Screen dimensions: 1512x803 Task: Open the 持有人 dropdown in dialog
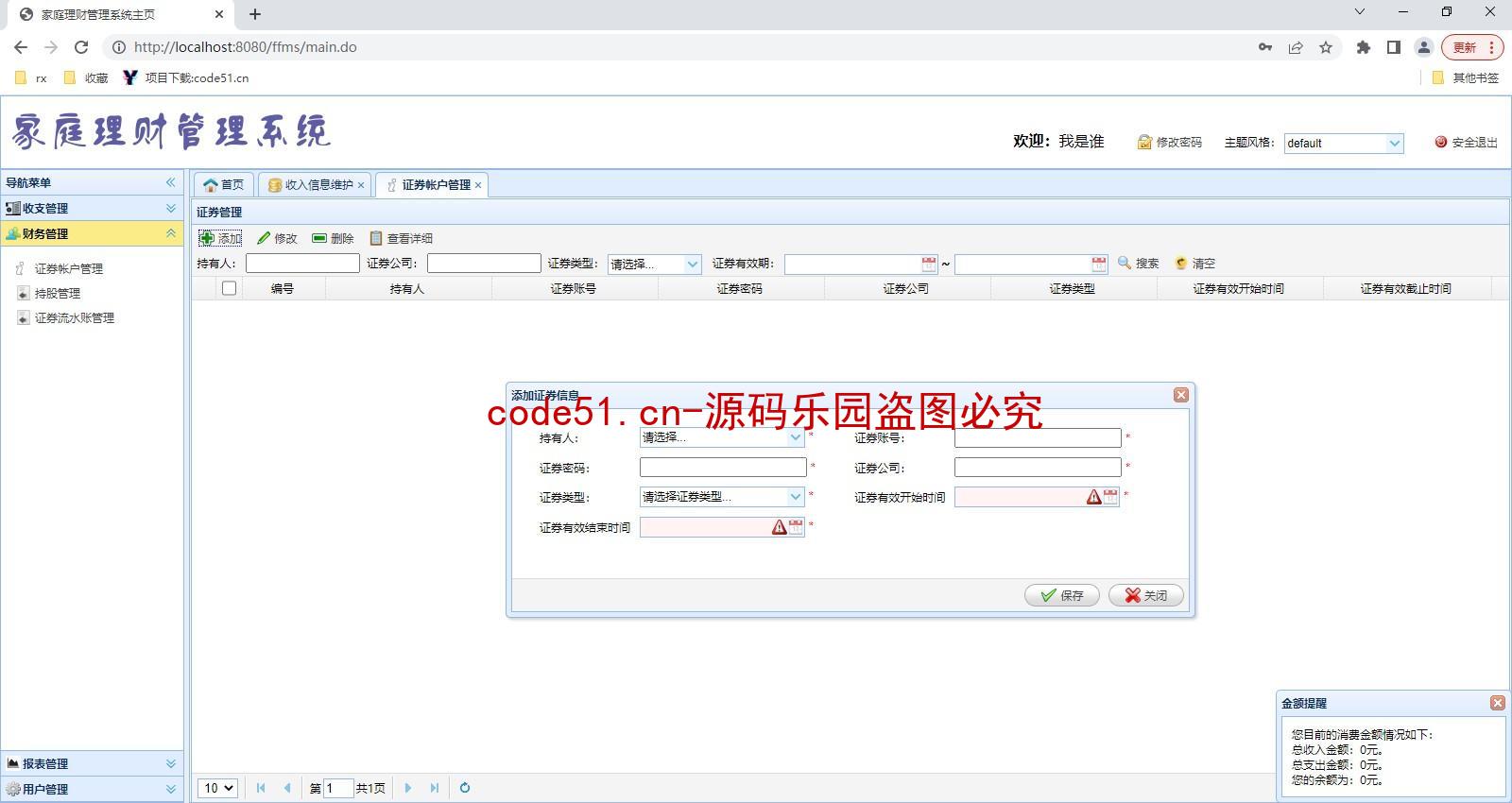pos(796,437)
